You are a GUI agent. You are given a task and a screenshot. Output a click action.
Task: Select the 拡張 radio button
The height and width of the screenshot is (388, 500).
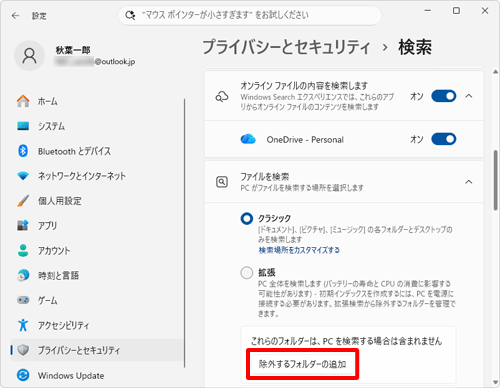(247, 273)
